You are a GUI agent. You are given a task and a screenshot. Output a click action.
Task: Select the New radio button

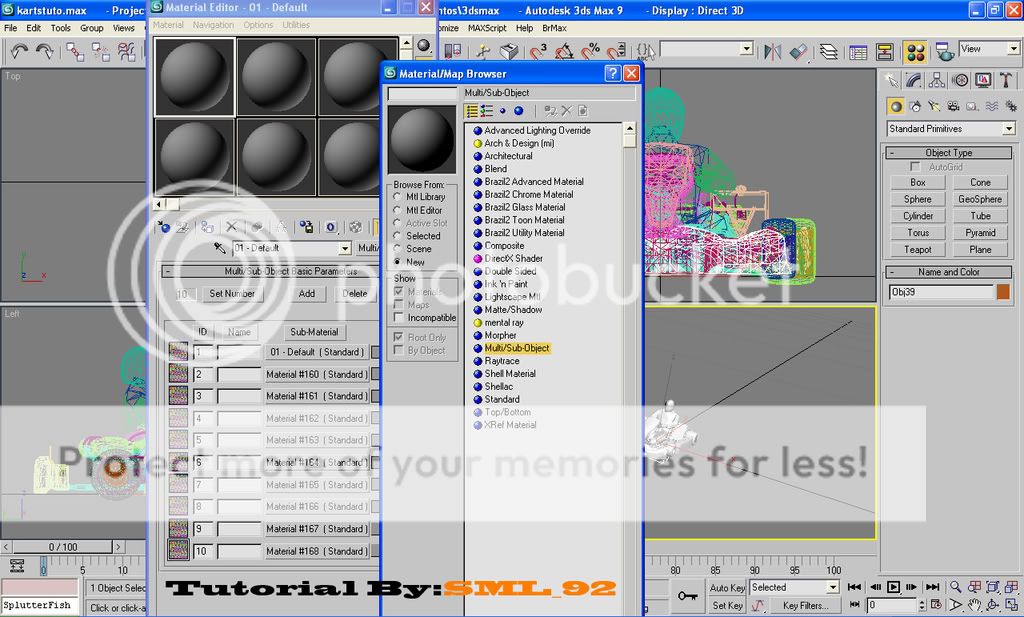coord(397,262)
